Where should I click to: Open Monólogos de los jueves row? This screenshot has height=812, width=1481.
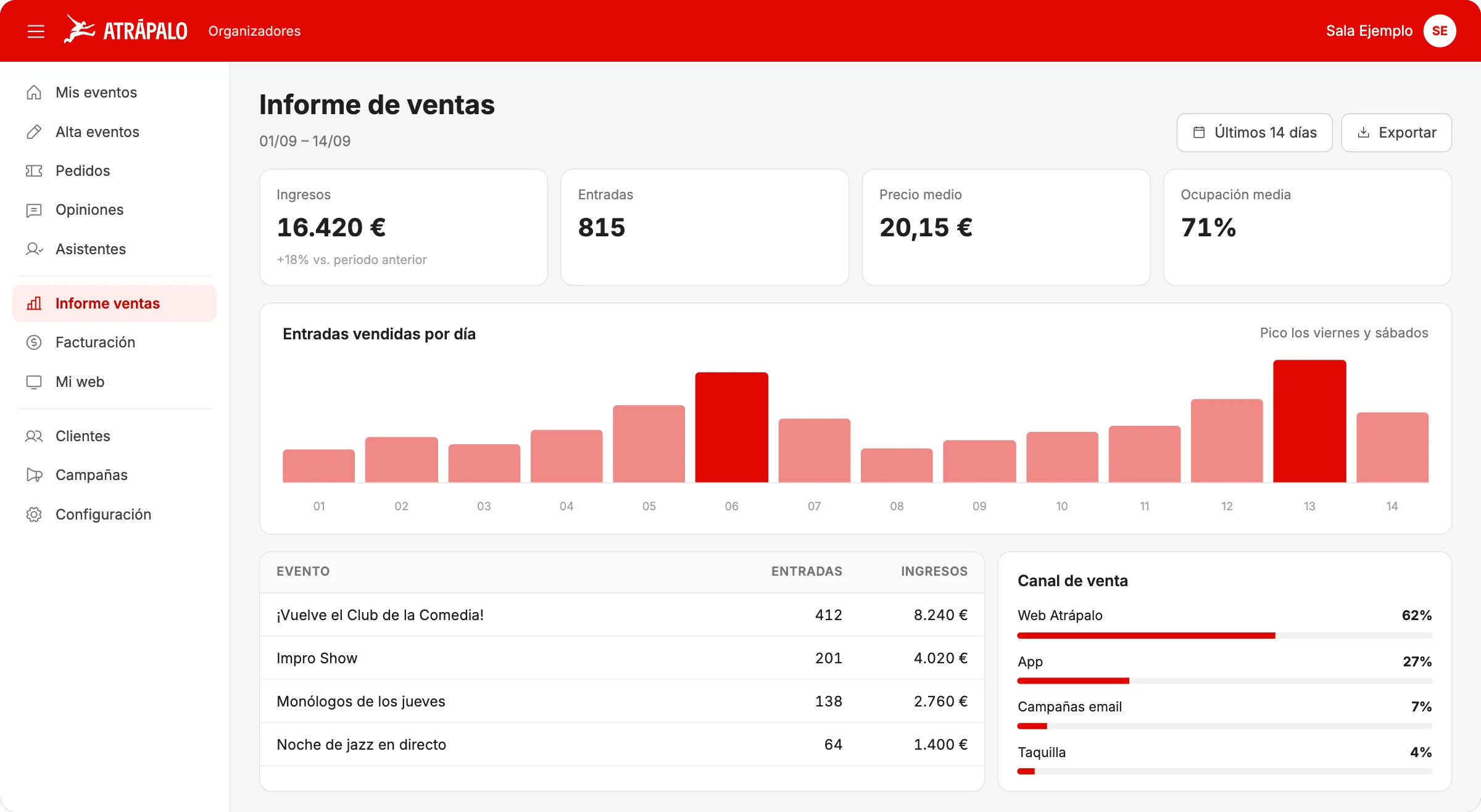[x=622, y=702]
